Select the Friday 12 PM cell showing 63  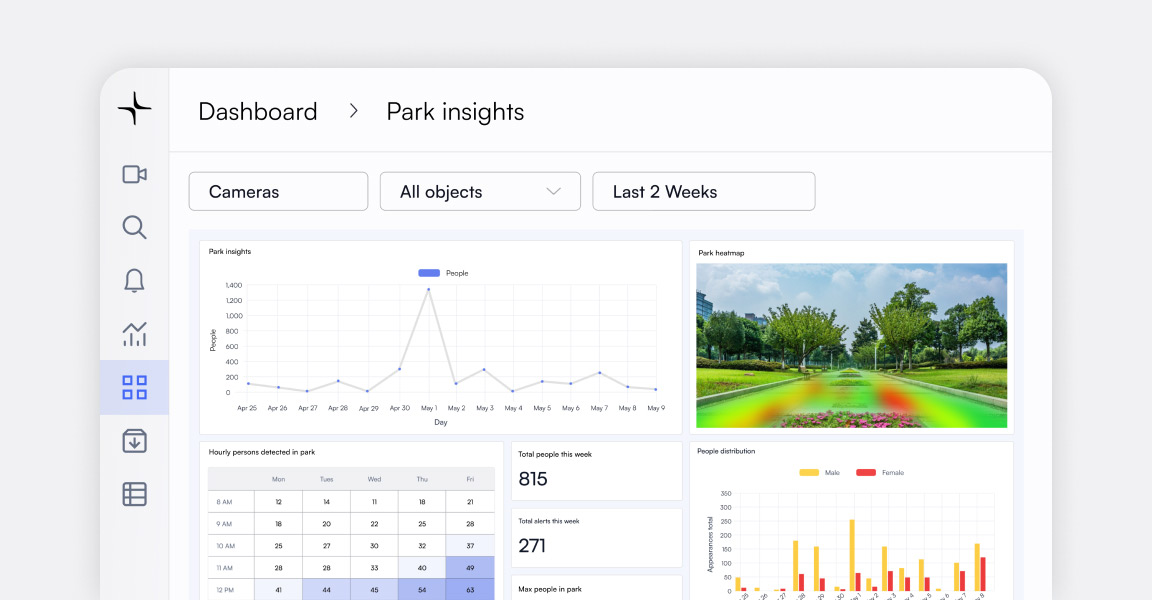470,589
